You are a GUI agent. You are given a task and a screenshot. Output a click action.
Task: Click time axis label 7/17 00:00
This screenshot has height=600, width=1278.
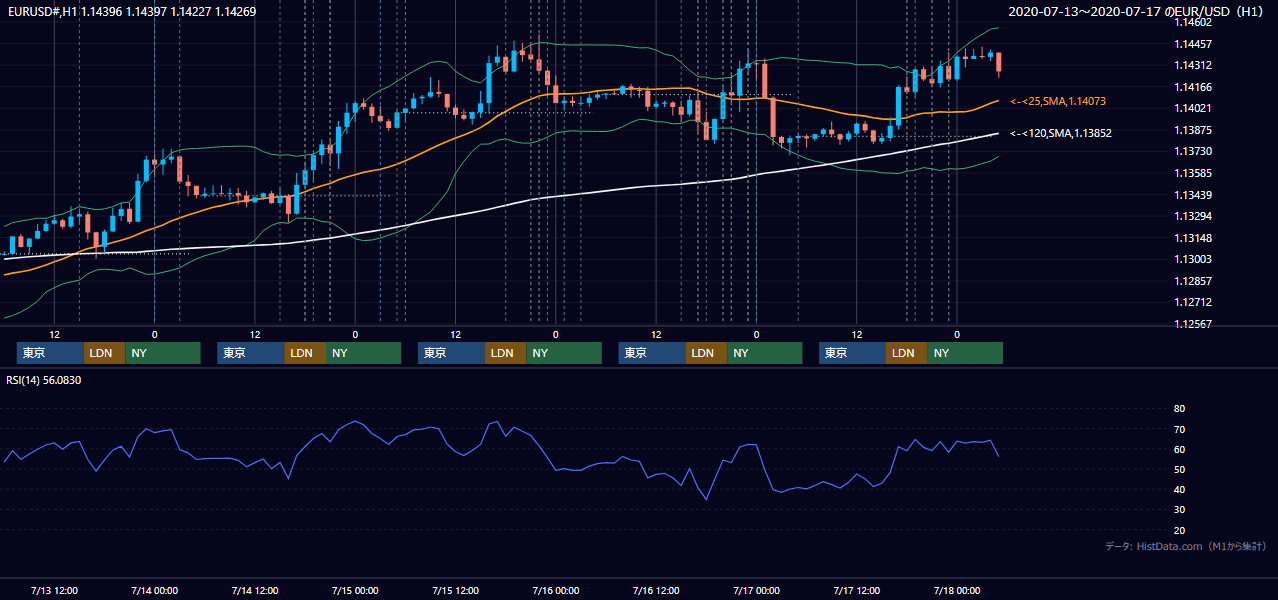(756, 590)
